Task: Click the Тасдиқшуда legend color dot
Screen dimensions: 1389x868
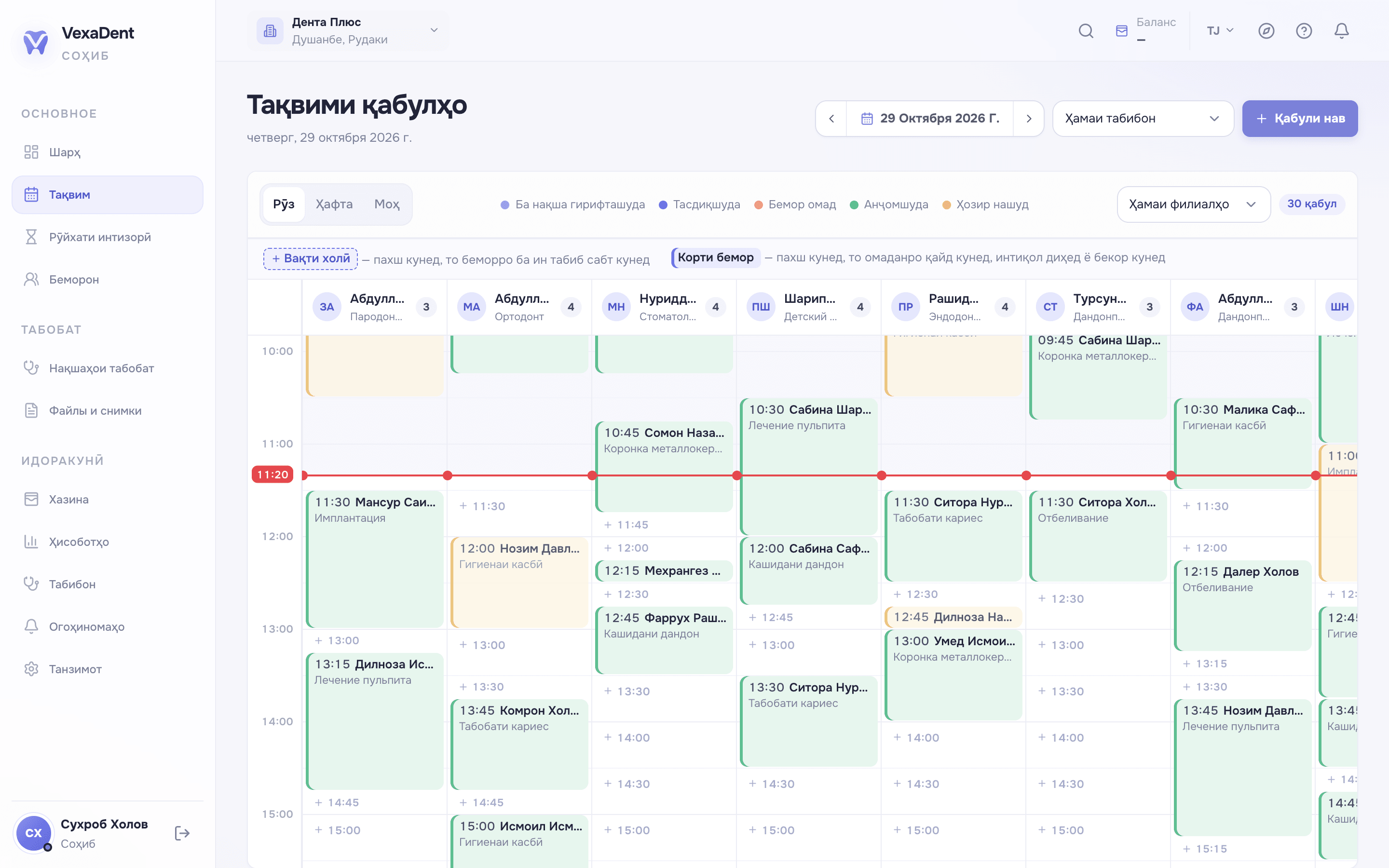Action: pyautogui.click(x=663, y=205)
